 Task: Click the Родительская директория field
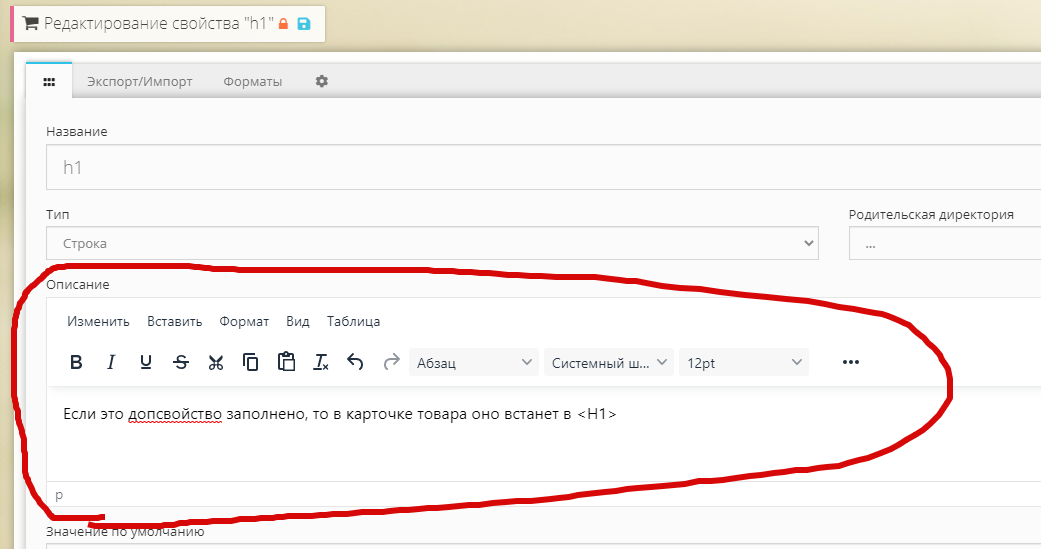click(x=945, y=243)
